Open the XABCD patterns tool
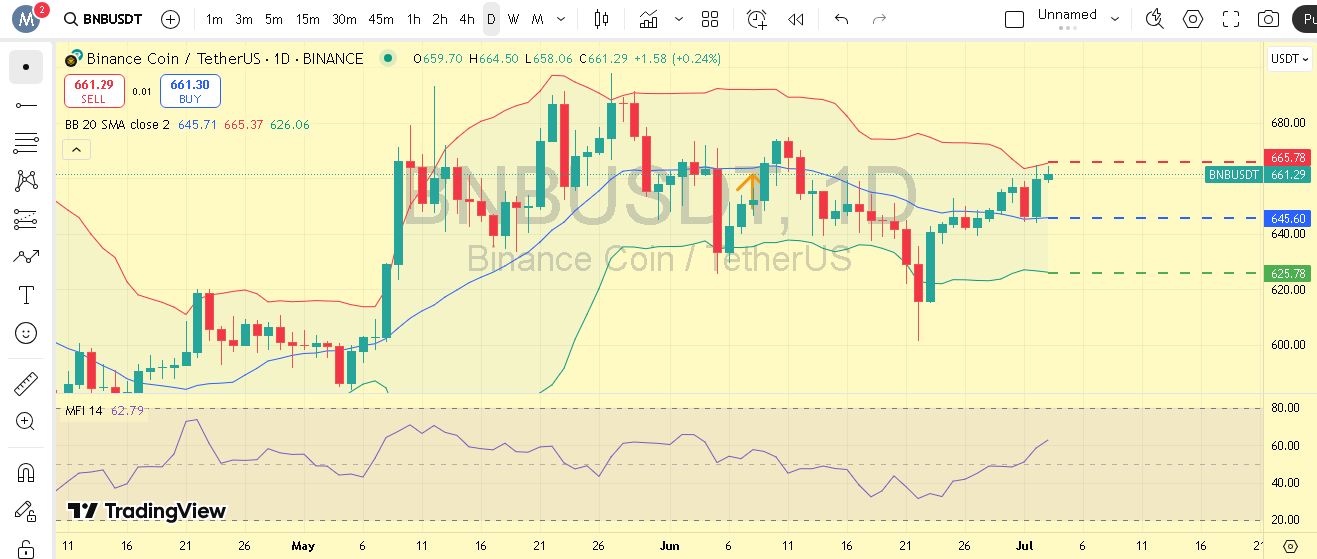 click(26, 181)
